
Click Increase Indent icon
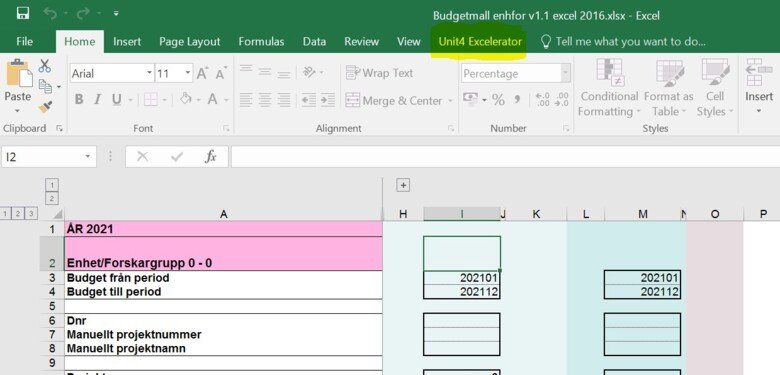click(x=327, y=100)
